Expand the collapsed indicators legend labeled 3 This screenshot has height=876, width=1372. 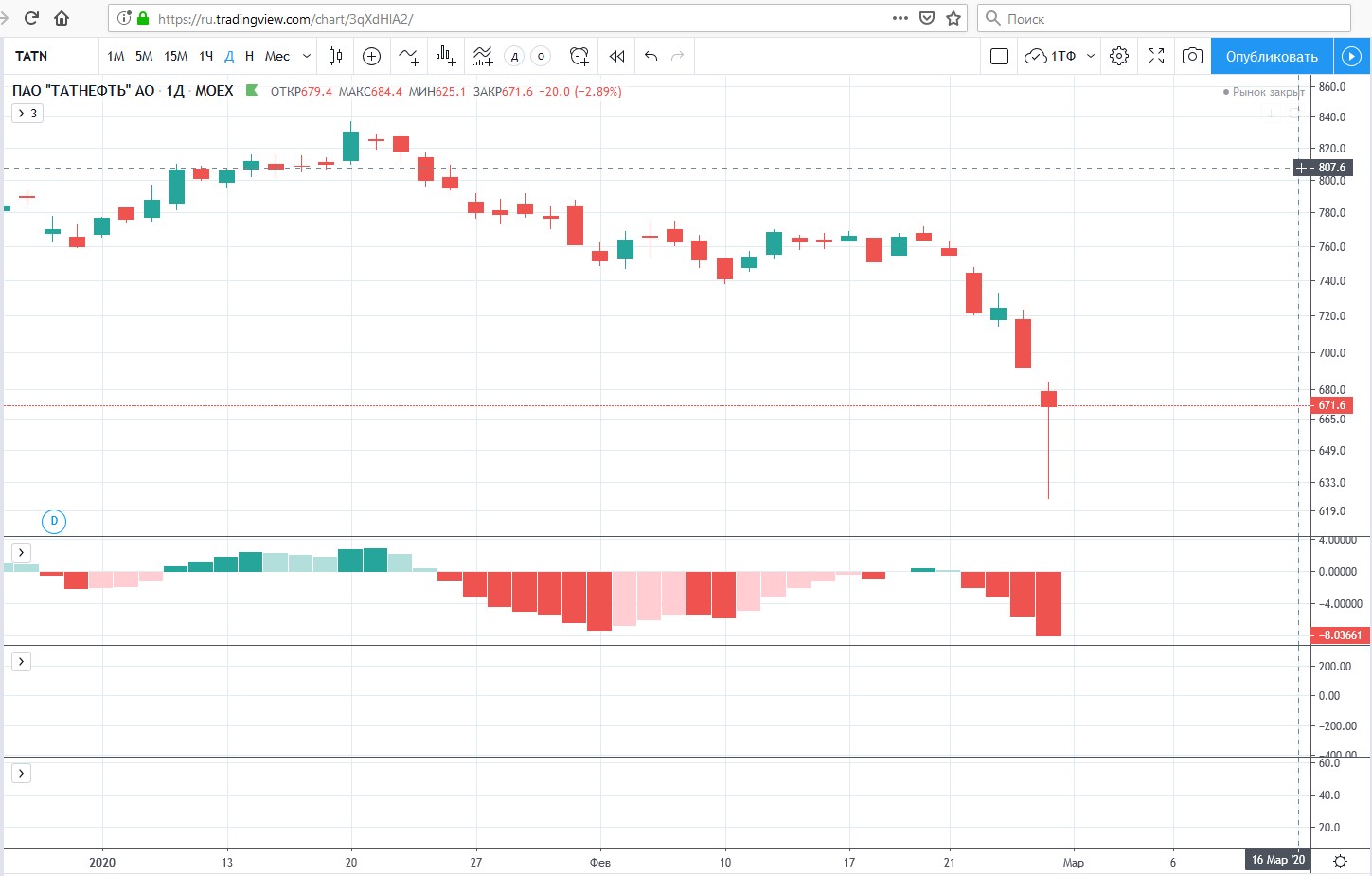click(x=28, y=113)
